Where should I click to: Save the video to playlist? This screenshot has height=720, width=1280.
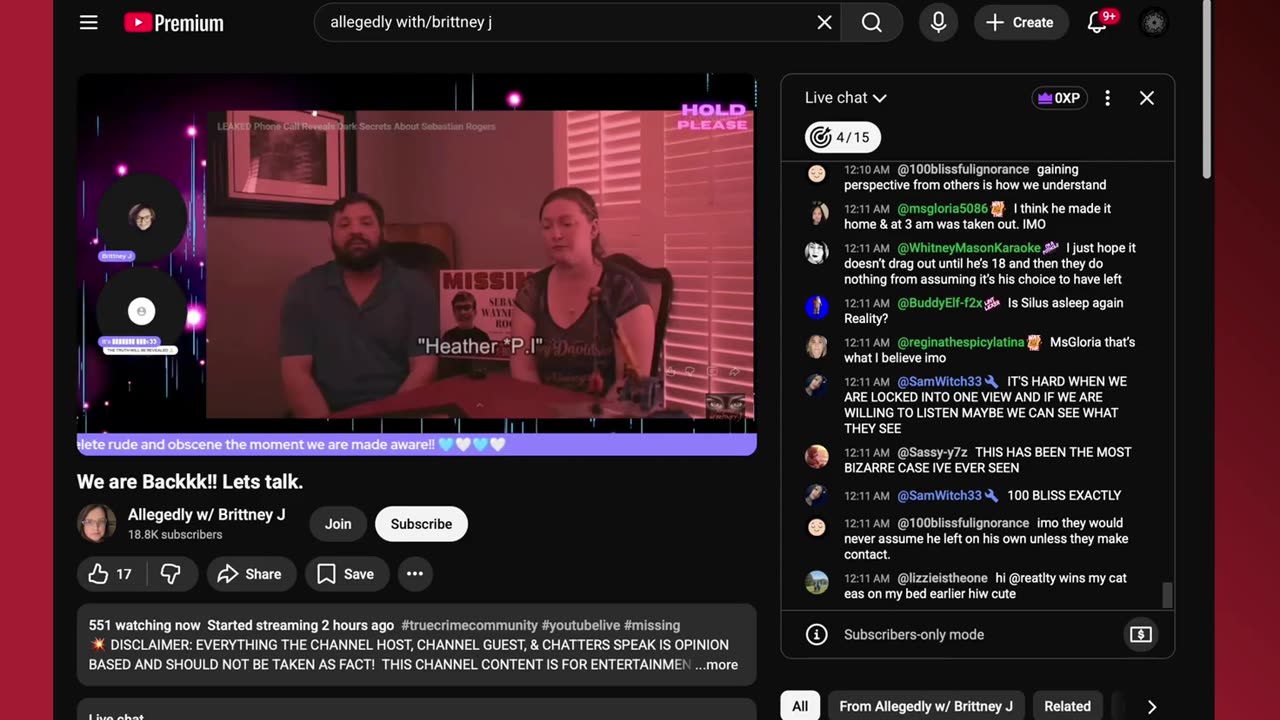coord(346,574)
